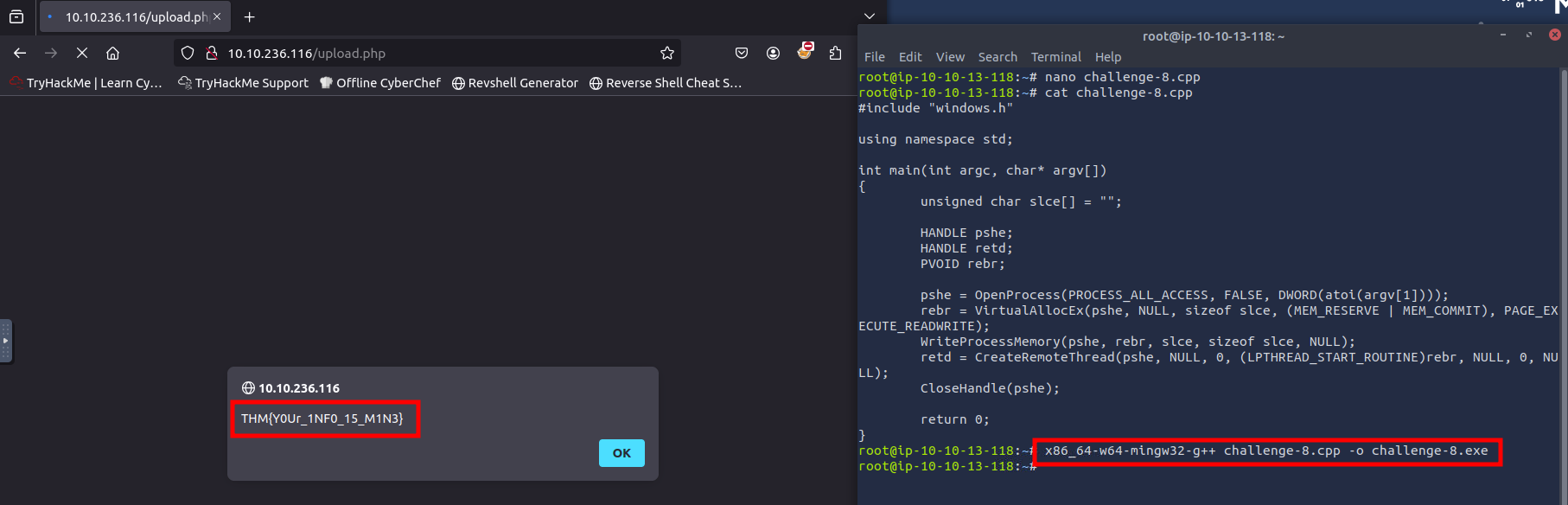Stop loading the current page
This screenshot has height=505, width=1568.
tap(82, 53)
